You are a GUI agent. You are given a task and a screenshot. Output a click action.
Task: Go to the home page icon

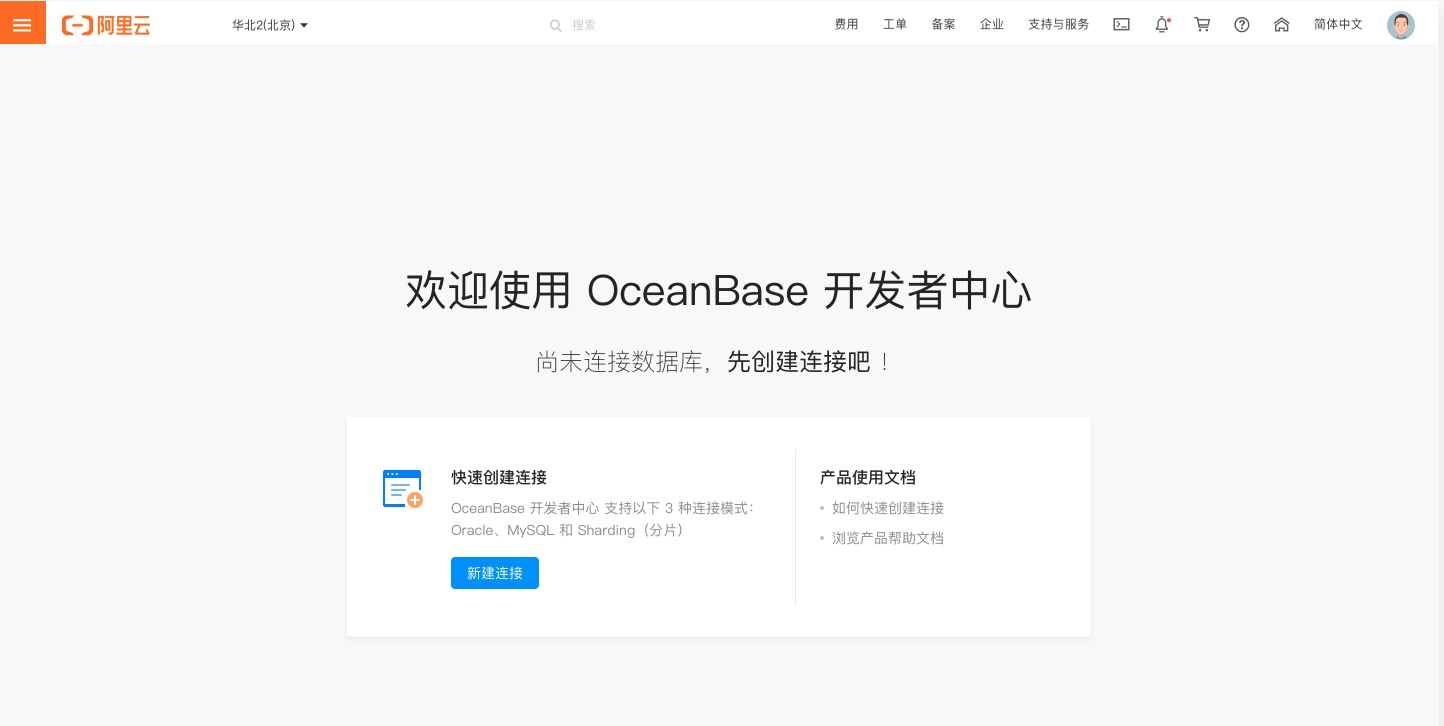point(1282,25)
